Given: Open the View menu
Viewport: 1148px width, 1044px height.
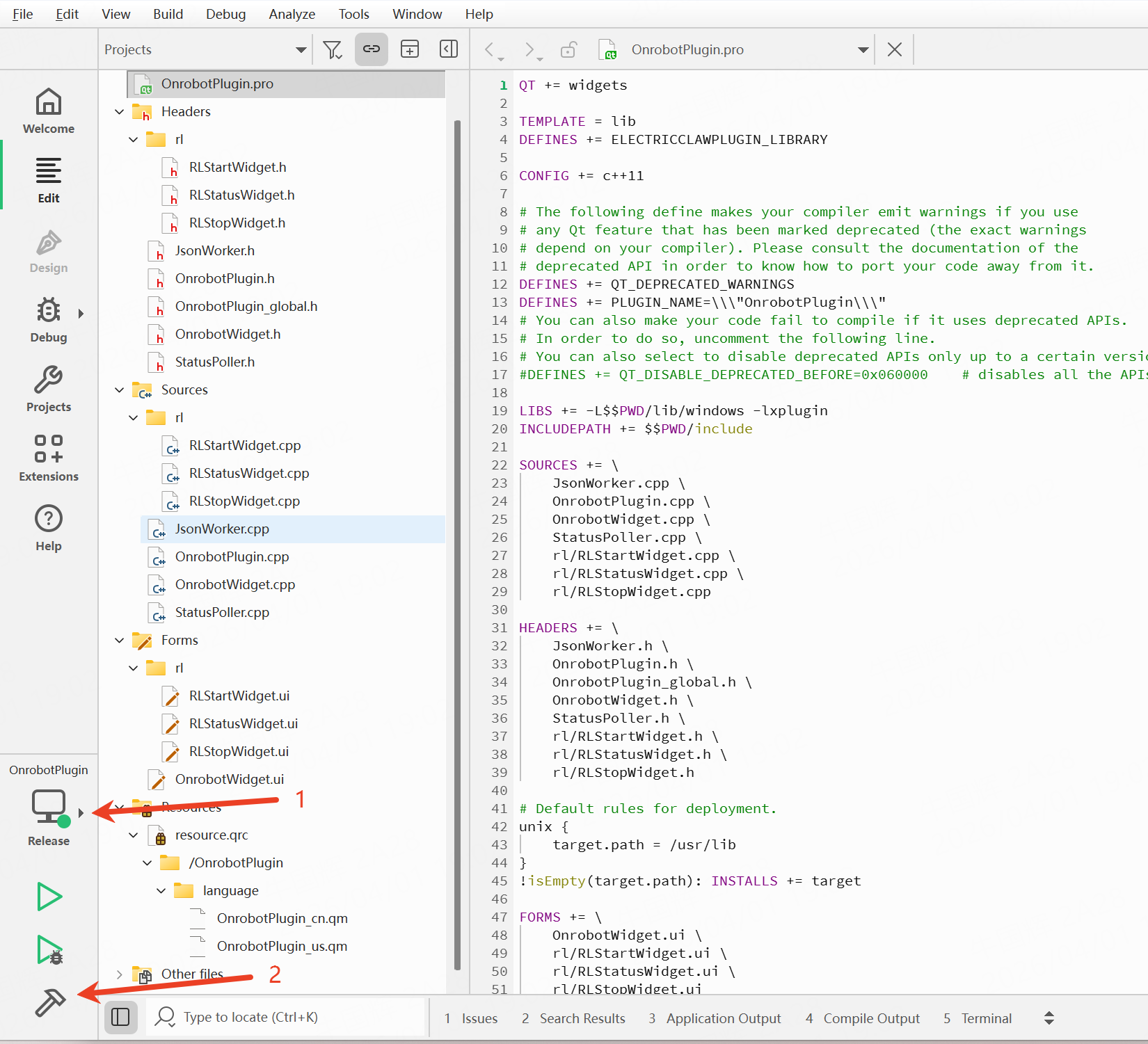Looking at the screenshot, I should click(116, 14).
